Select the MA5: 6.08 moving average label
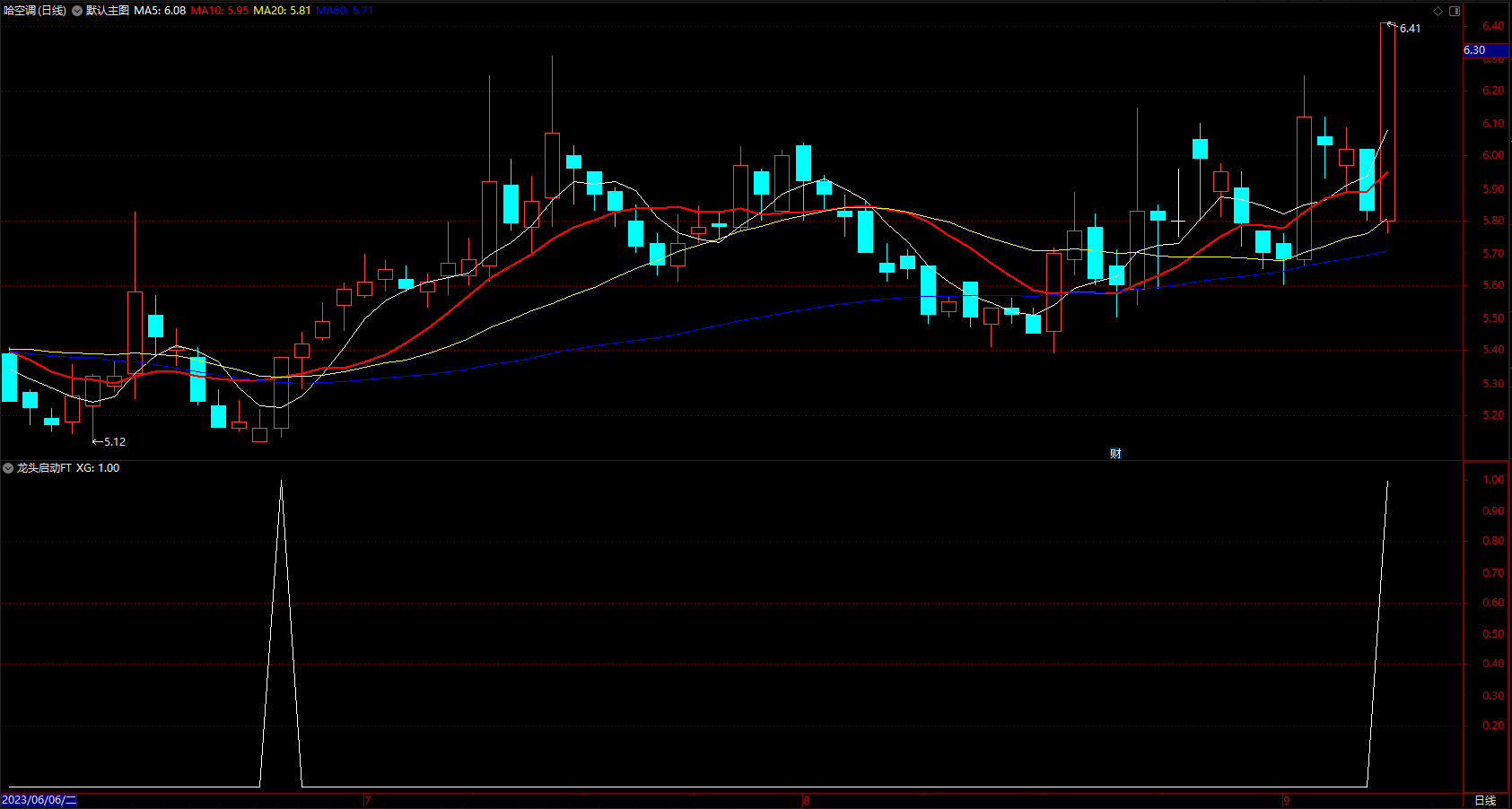This screenshot has height=809, width=1512. tap(160, 11)
